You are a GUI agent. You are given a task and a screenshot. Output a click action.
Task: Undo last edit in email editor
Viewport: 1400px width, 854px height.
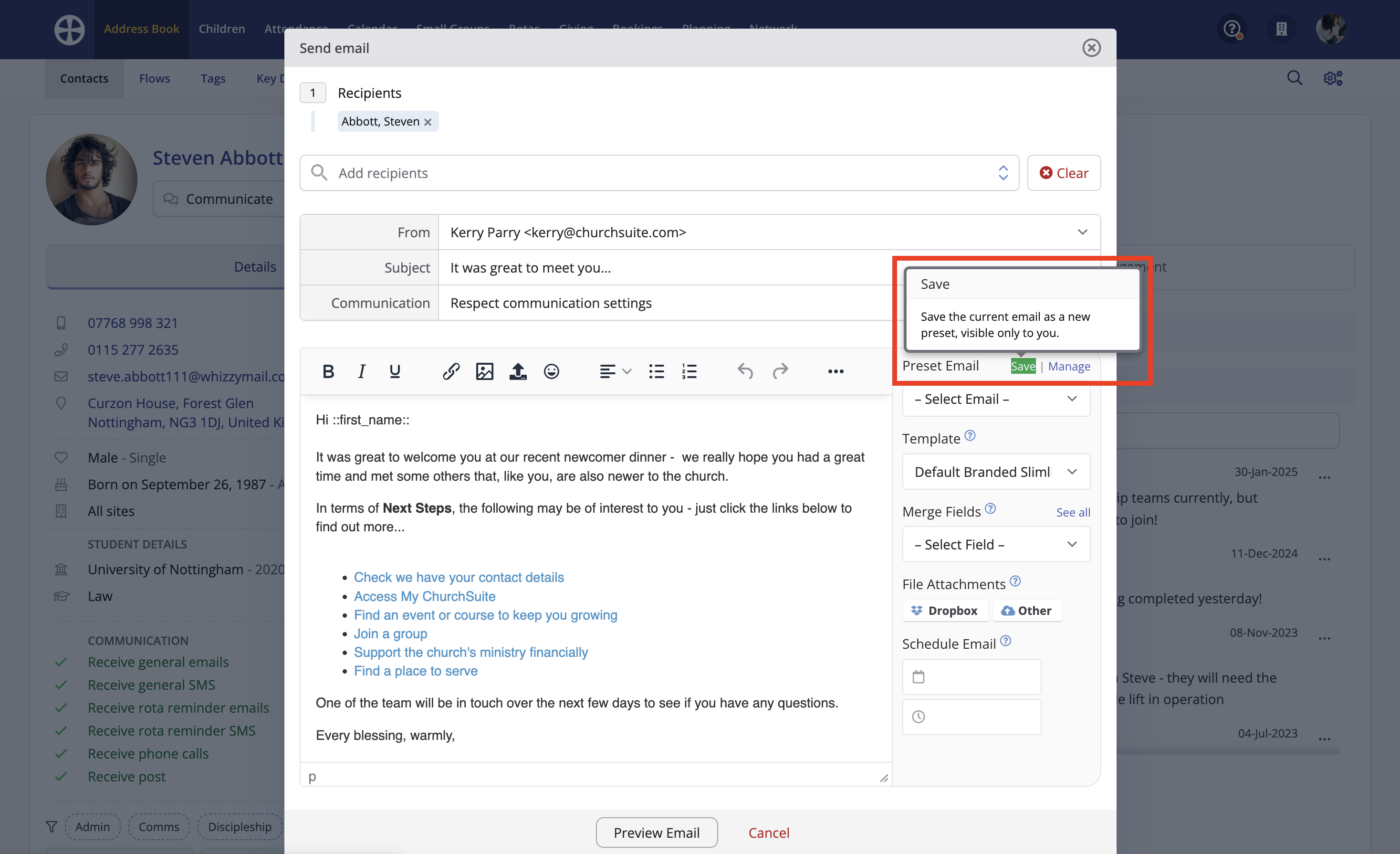[745, 371]
